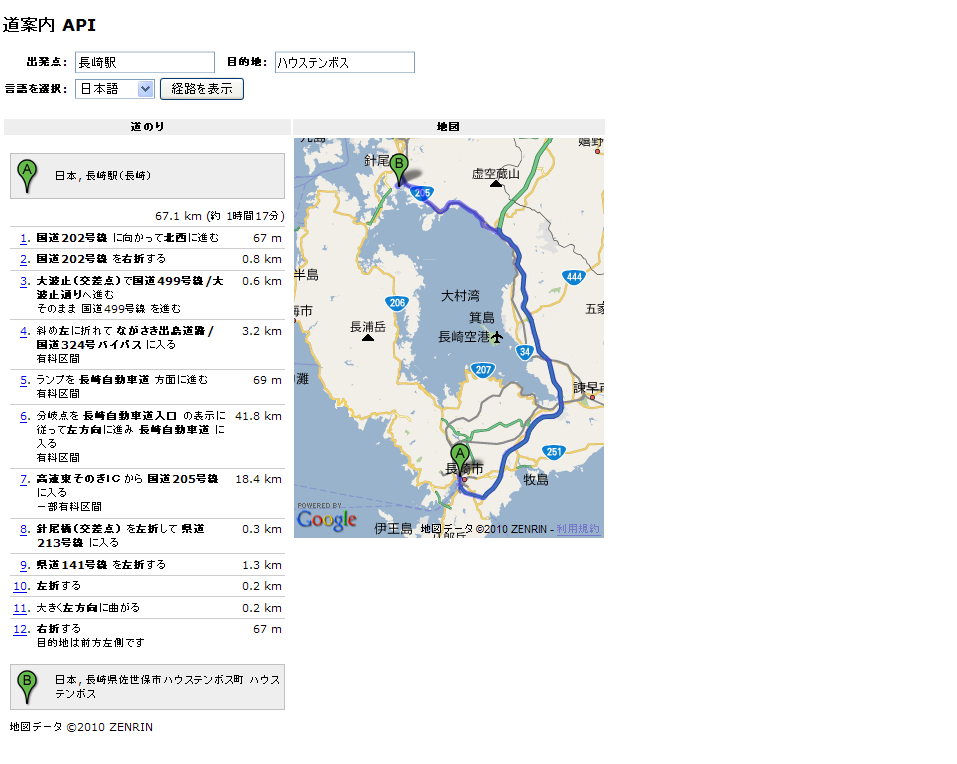Click the 出発点 input field containing 長崎駅
957x764 pixels.
[x=145, y=62]
